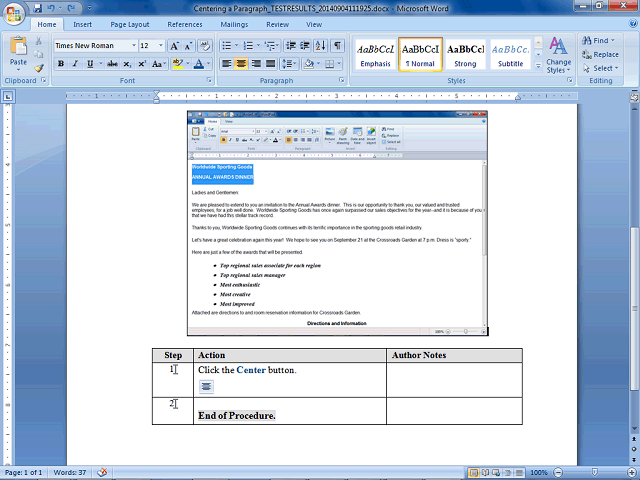Redo the last action
Image resolution: width=640 pixels, height=480 pixels.
click(x=71, y=8)
